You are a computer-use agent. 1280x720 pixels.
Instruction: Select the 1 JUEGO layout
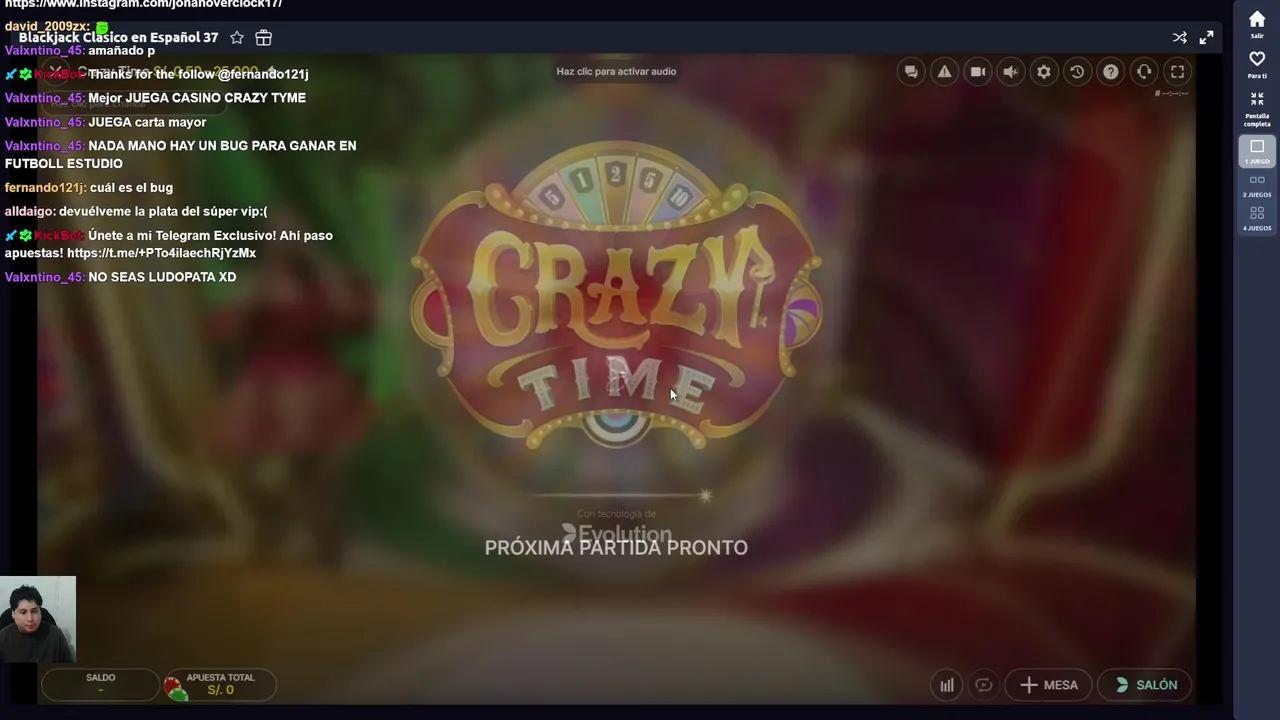tap(1257, 151)
